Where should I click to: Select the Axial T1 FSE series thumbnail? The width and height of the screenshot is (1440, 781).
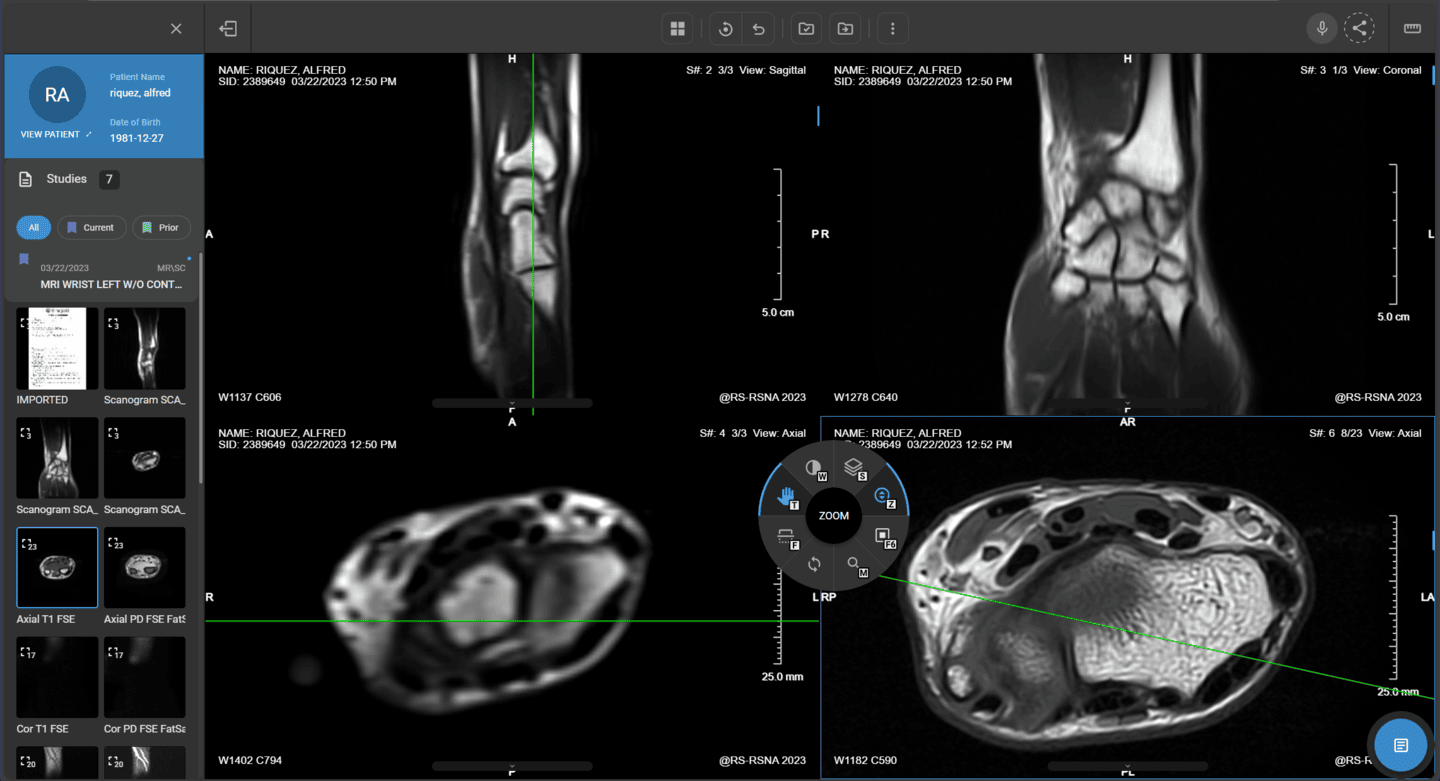pos(57,567)
